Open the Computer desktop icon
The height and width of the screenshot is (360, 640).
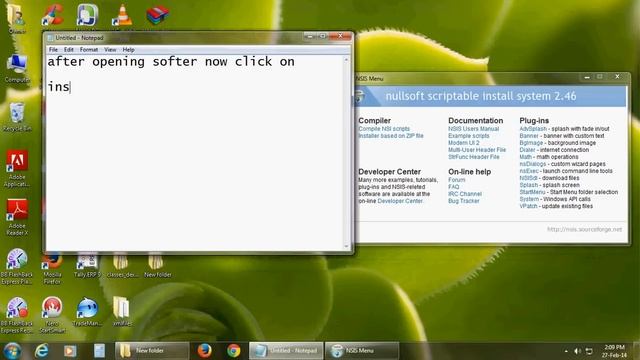click(17, 69)
